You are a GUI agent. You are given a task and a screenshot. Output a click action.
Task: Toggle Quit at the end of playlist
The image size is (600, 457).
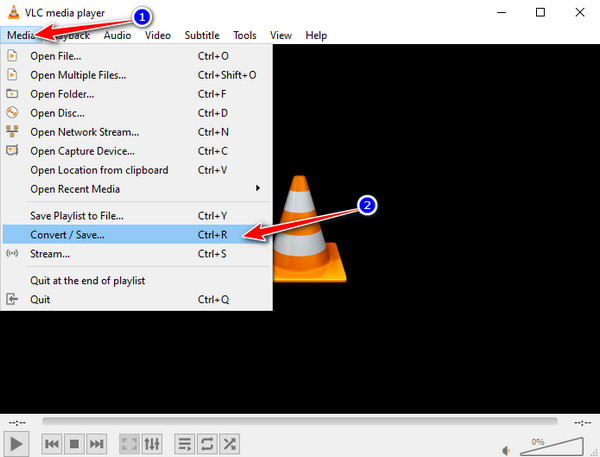(x=136, y=281)
